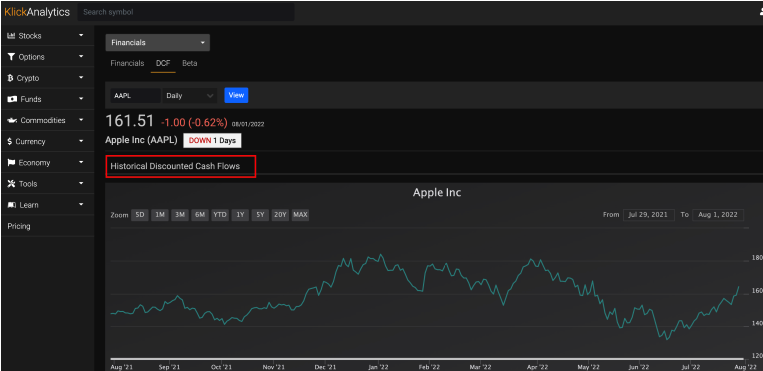The image size is (763, 371).
Task: Click the Apple Inc (AAPL) company name
Action: click(x=142, y=140)
